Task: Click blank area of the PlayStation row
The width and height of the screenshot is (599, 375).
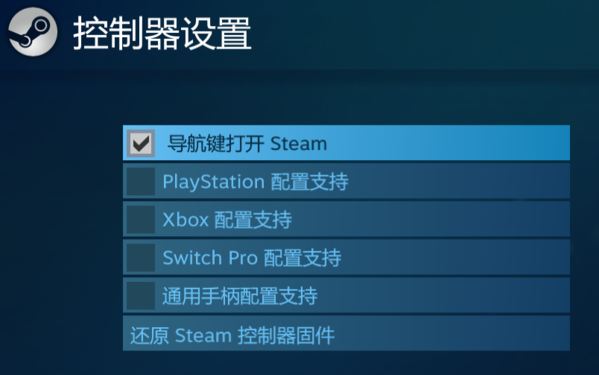Action: click(x=458, y=181)
